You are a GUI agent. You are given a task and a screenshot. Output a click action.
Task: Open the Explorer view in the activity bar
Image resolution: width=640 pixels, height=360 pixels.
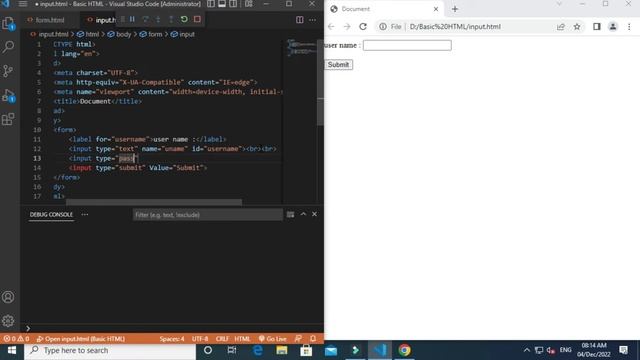pyautogui.click(x=8, y=23)
